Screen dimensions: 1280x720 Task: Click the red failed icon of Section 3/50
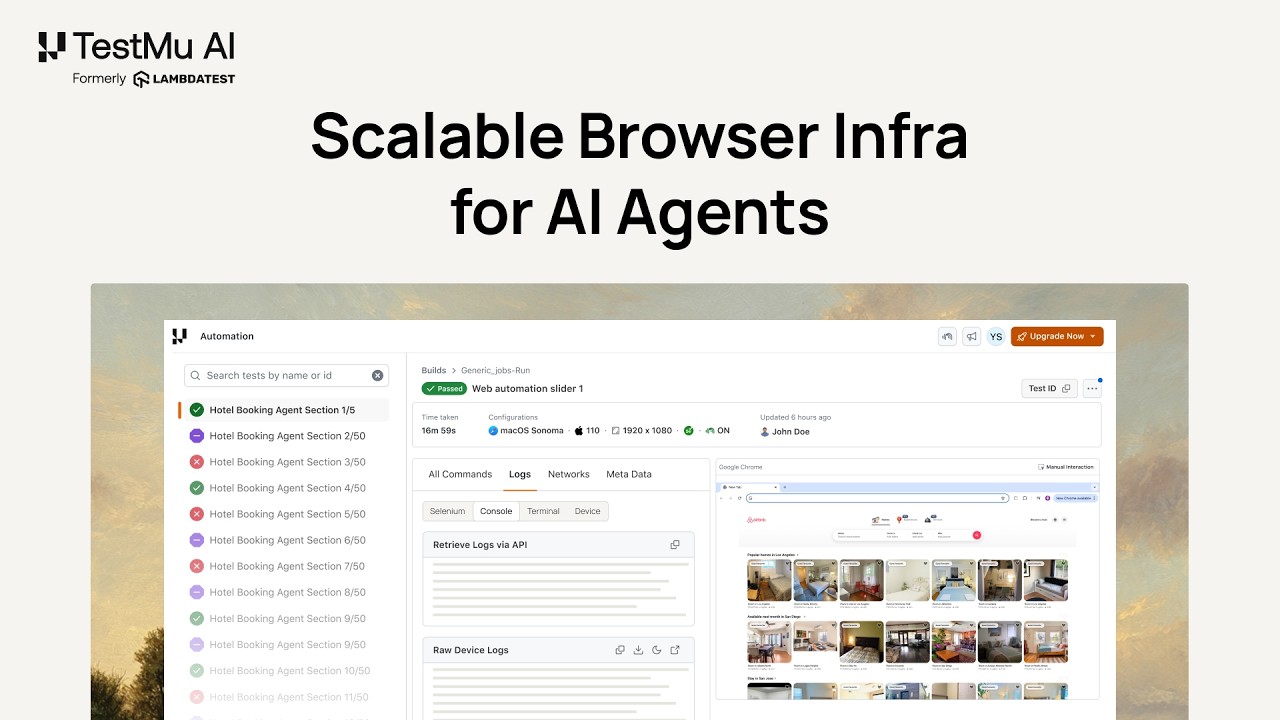pyautogui.click(x=197, y=462)
